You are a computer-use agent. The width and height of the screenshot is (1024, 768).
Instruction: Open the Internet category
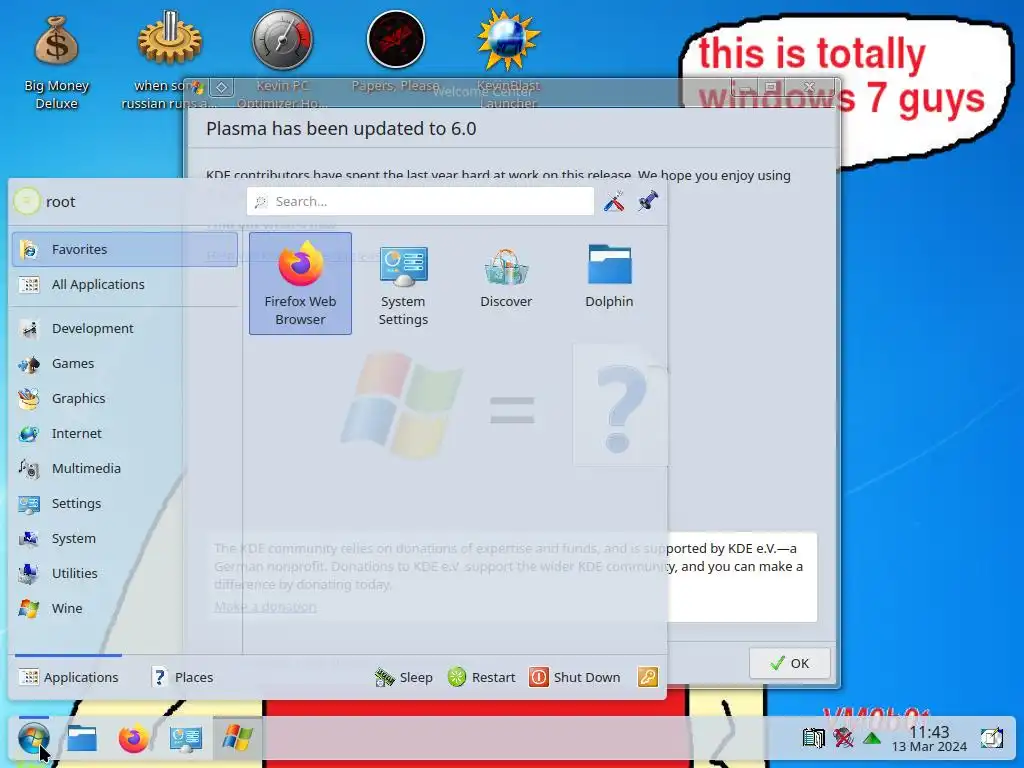[x=125, y=434]
